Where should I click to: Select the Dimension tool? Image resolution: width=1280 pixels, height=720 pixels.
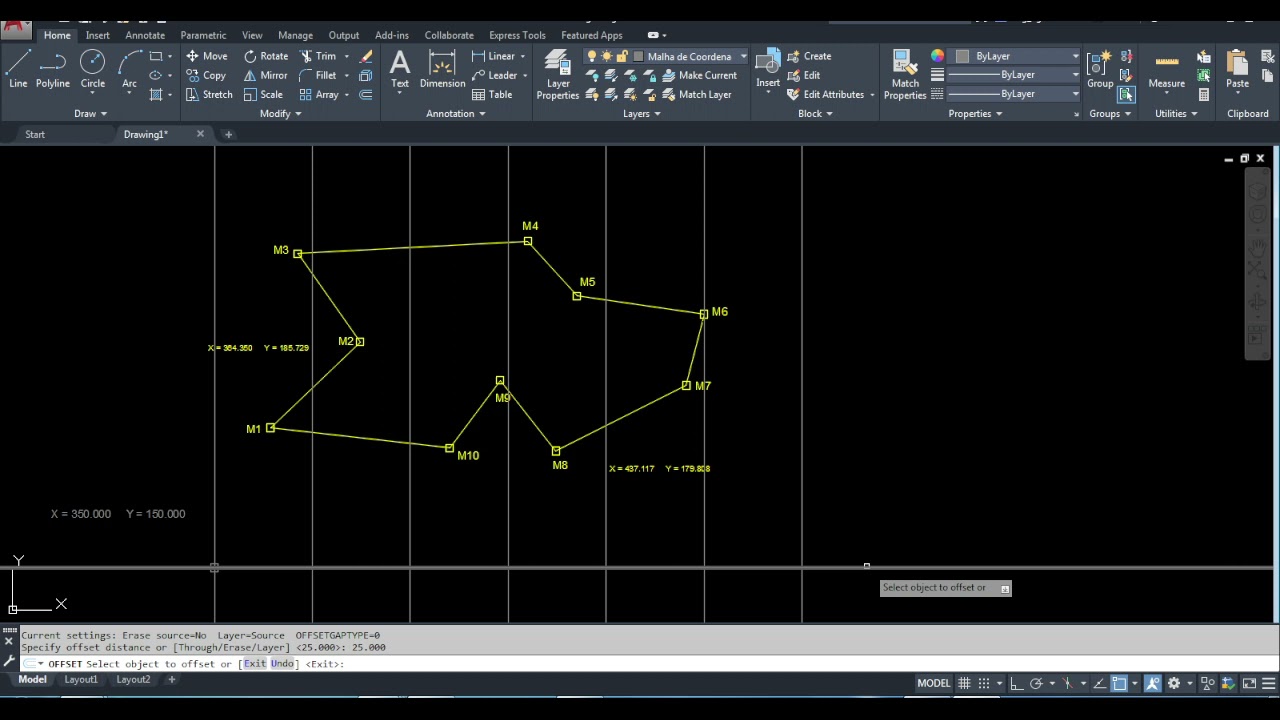(442, 70)
